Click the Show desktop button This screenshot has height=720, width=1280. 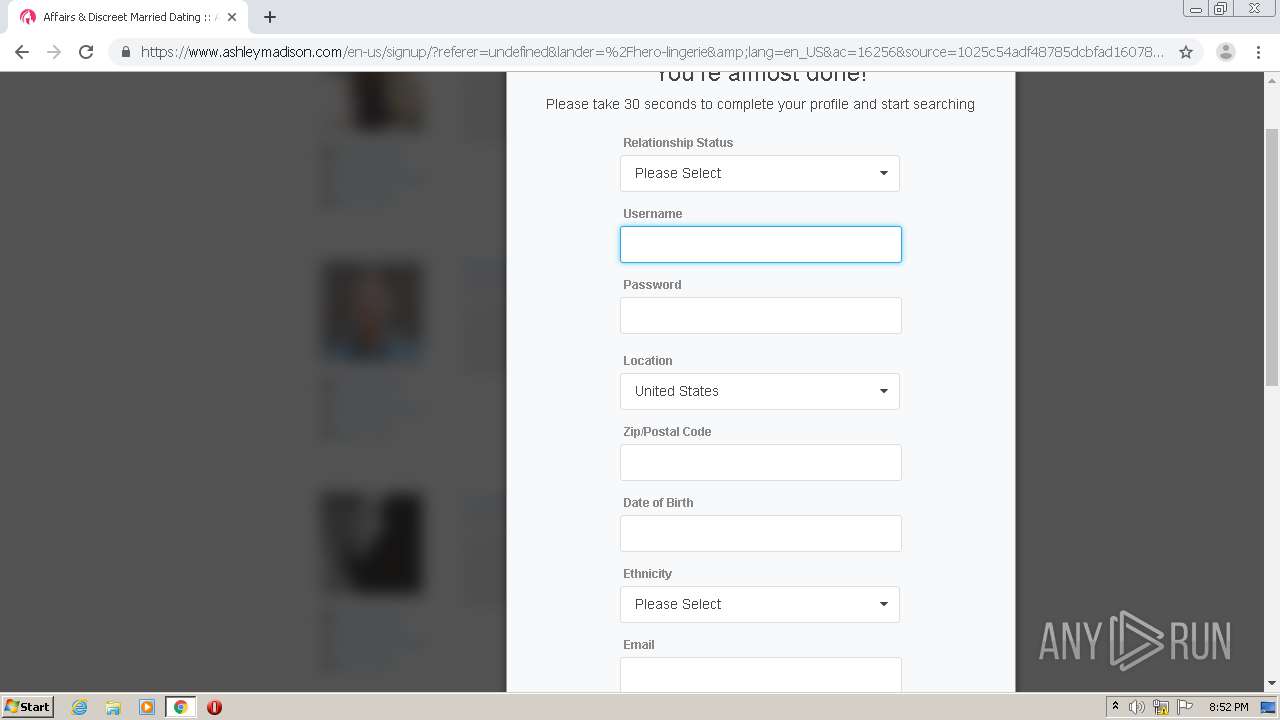[x=1269, y=707]
